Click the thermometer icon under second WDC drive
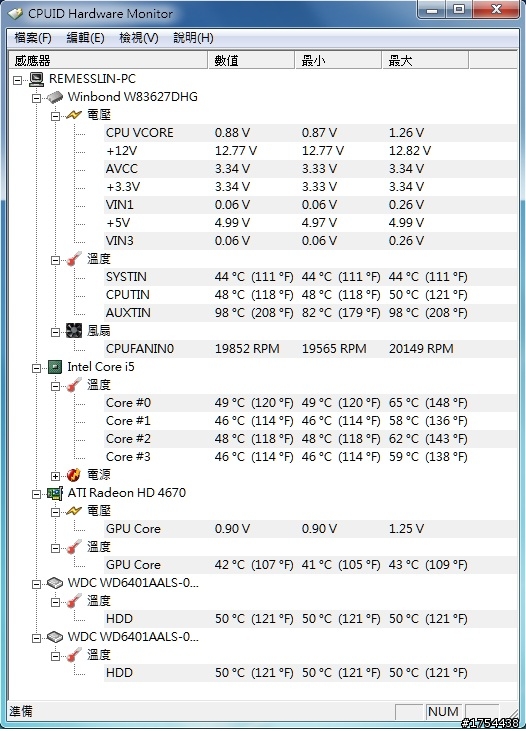 click(74, 655)
